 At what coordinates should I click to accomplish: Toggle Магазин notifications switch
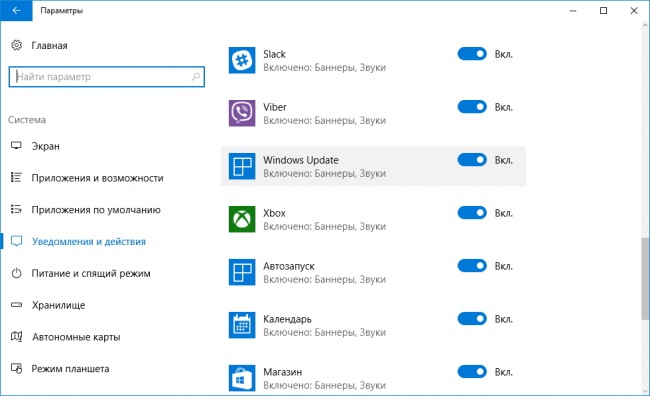click(472, 372)
